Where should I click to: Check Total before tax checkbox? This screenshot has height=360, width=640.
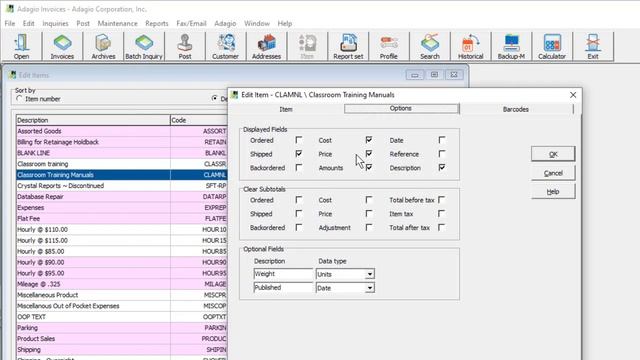[442, 200]
